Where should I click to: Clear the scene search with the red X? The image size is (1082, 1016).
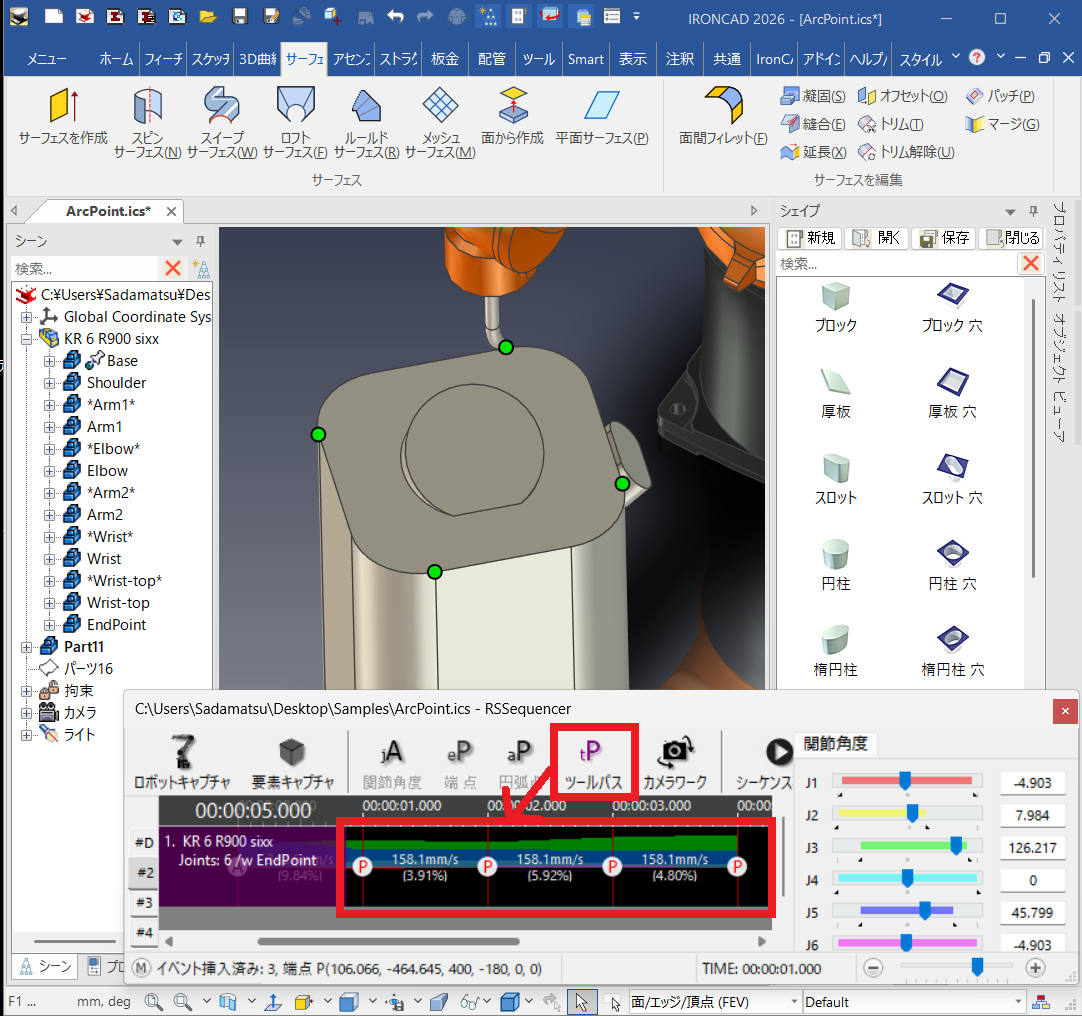pyautogui.click(x=173, y=268)
